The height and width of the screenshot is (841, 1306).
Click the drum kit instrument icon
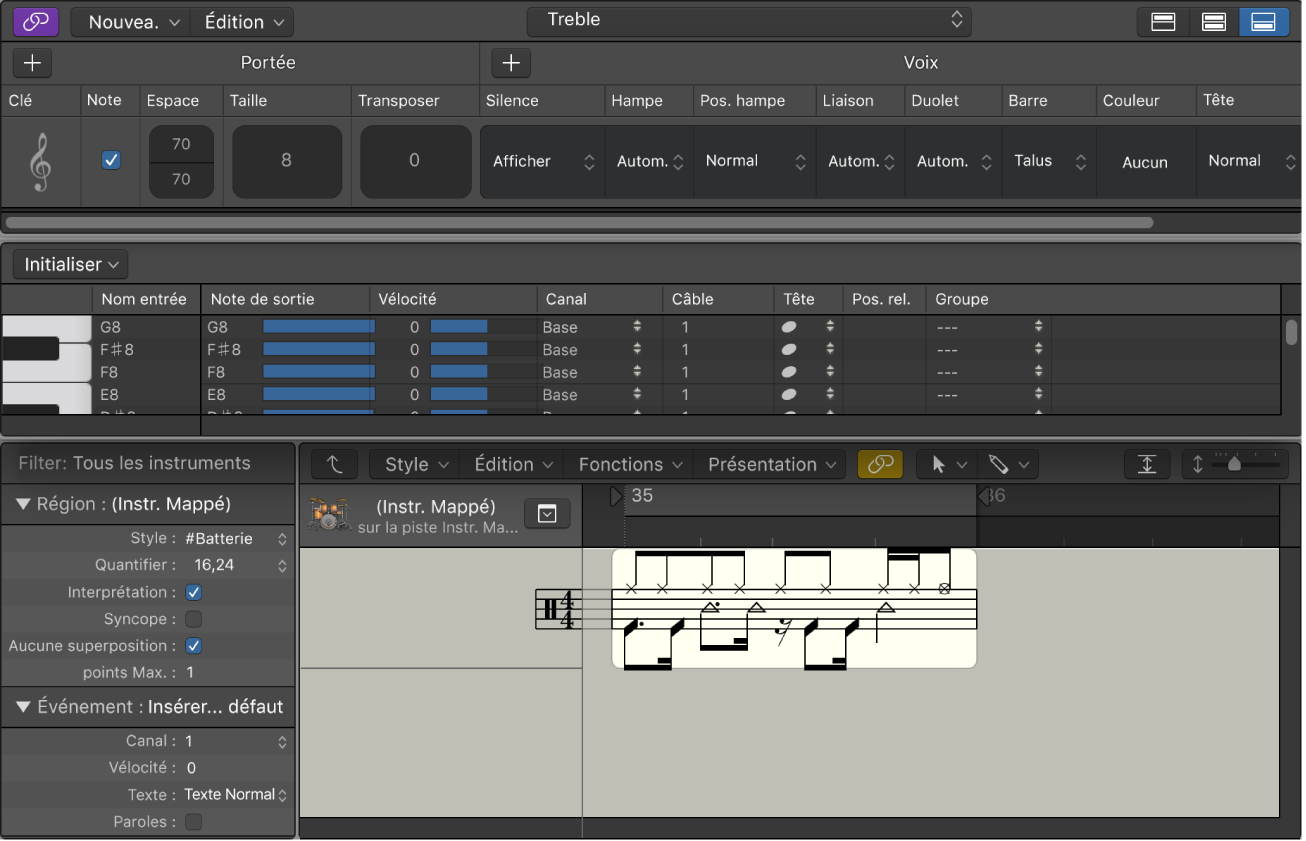tap(327, 514)
